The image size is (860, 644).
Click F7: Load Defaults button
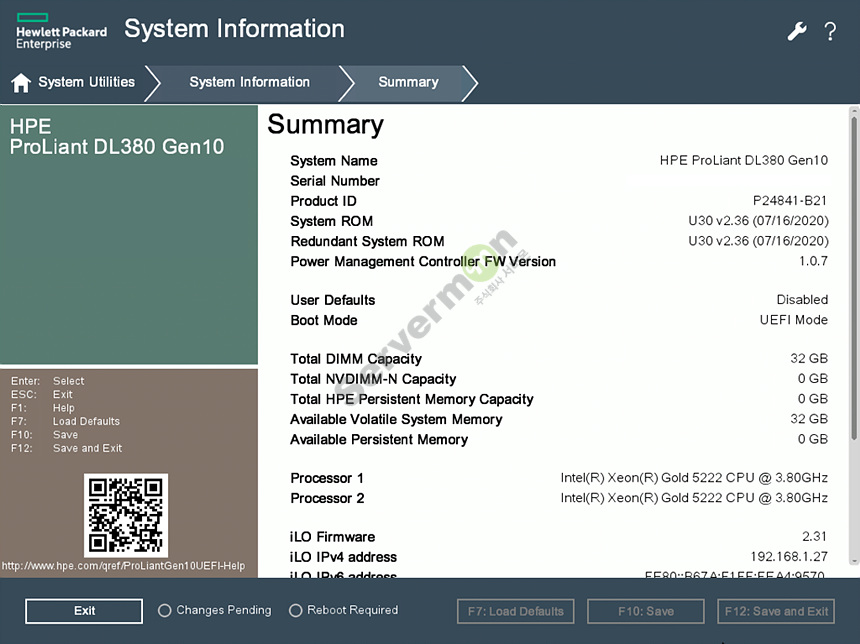516,611
